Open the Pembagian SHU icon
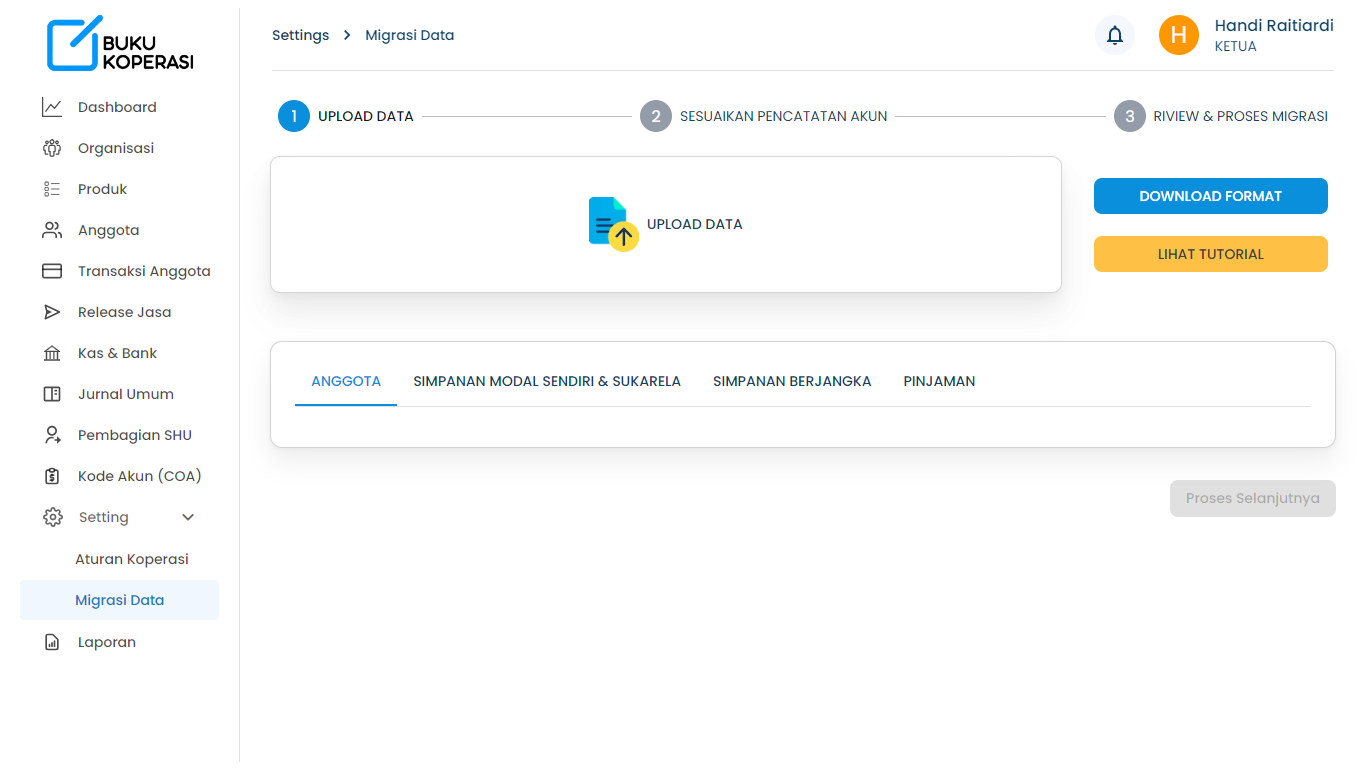The height and width of the screenshot is (768, 1366). coord(52,434)
